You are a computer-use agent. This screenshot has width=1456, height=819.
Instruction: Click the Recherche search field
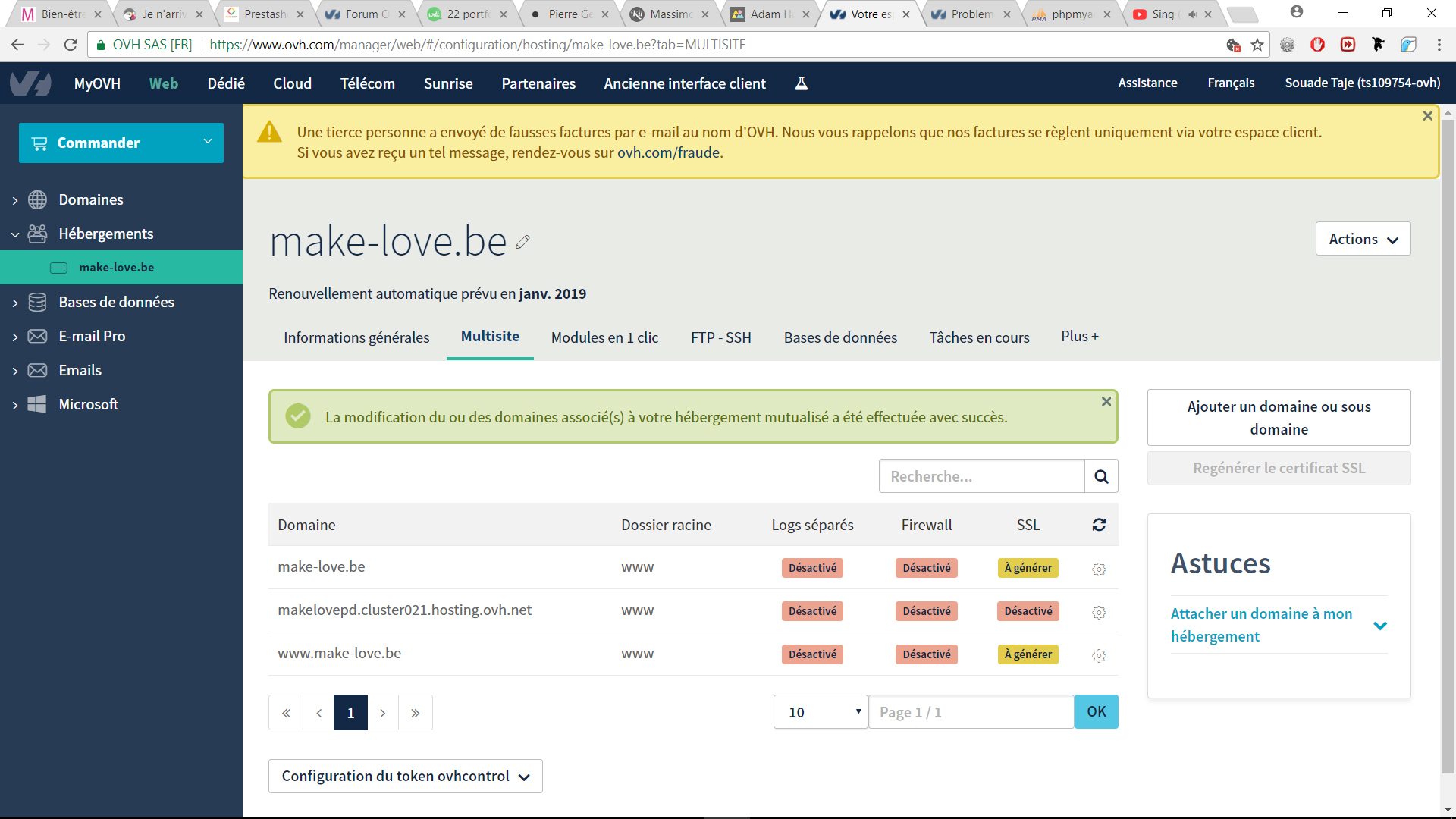(981, 476)
